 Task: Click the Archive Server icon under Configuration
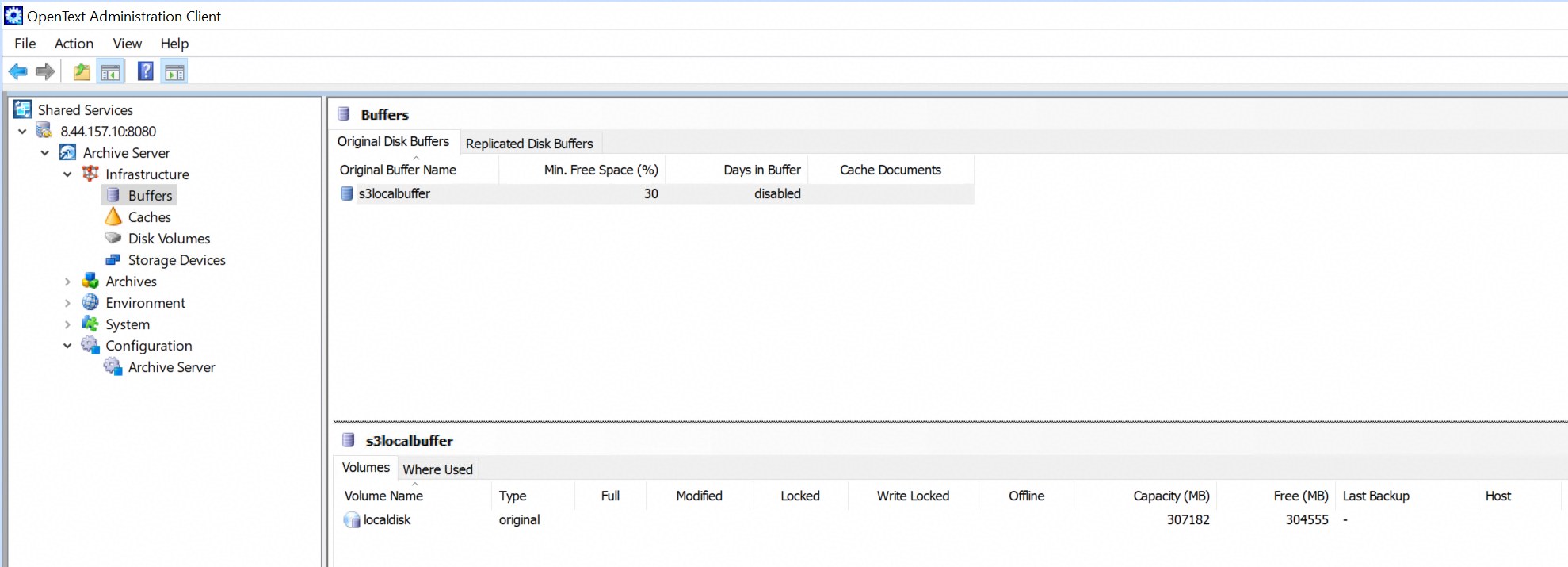pos(113,366)
